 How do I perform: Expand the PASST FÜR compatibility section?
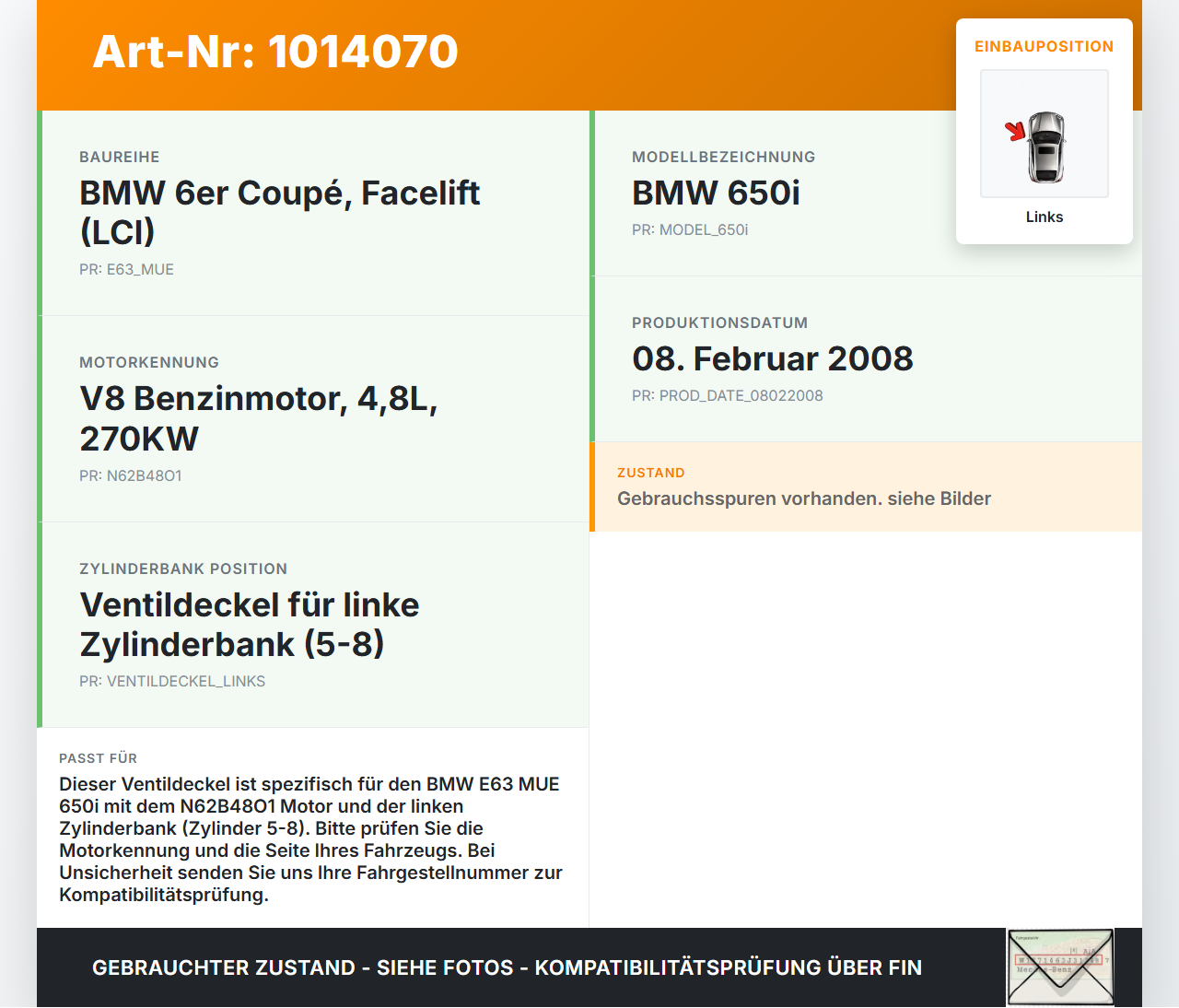(99, 758)
